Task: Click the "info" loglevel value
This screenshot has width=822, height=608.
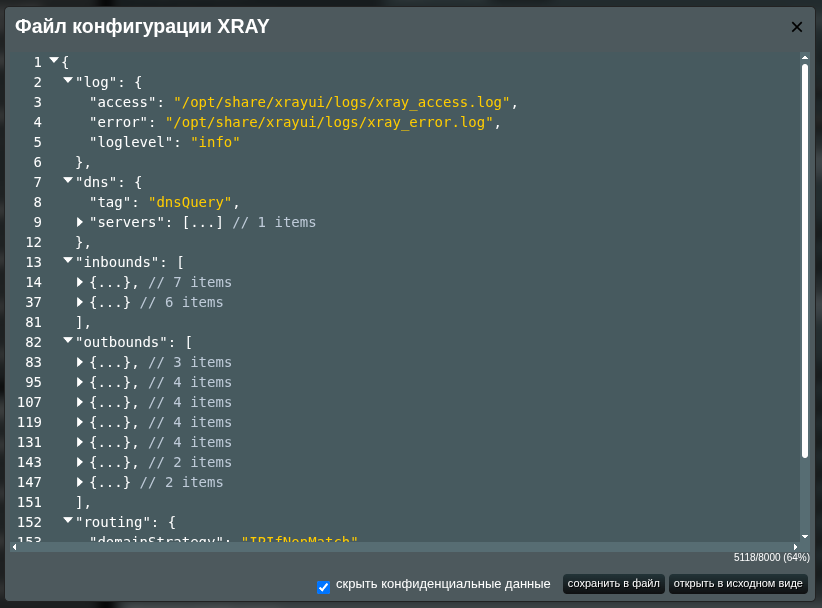Action: (x=215, y=142)
